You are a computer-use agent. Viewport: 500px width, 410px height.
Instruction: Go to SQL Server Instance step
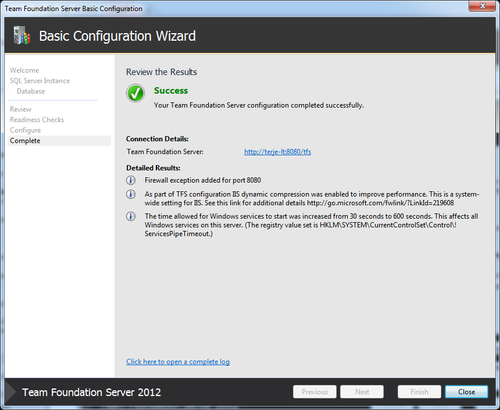(x=40, y=81)
